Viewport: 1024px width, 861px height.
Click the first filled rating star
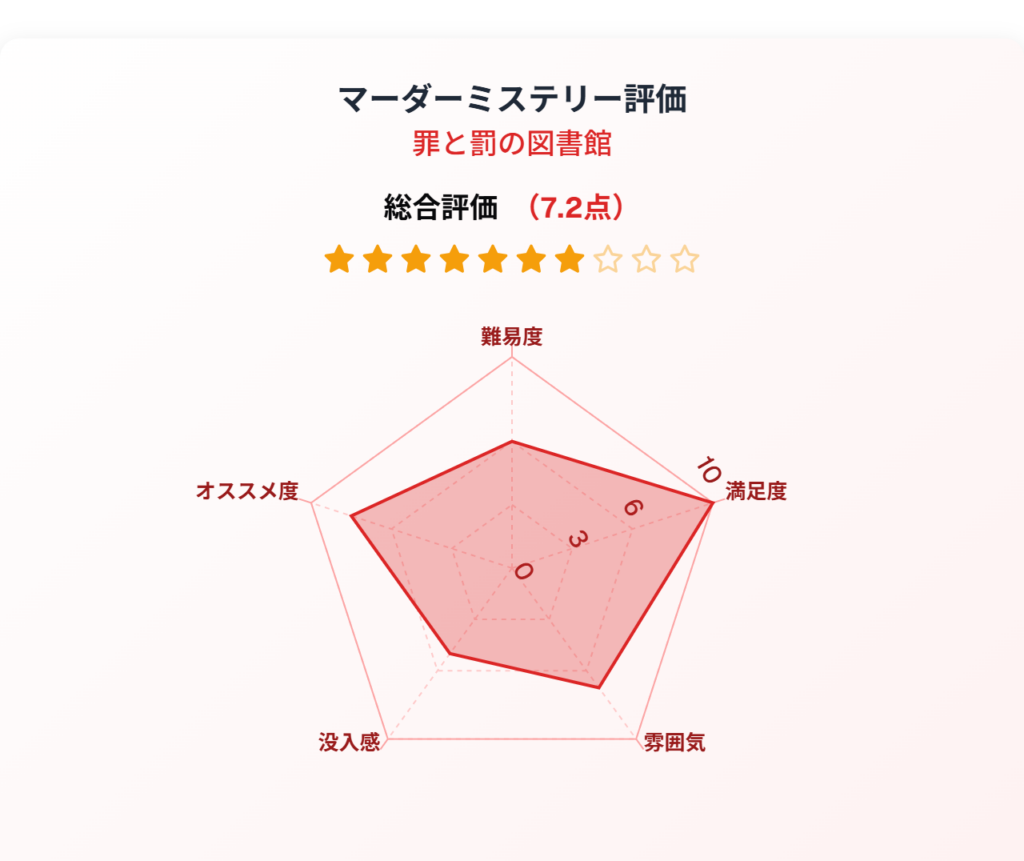click(x=340, y=259)
